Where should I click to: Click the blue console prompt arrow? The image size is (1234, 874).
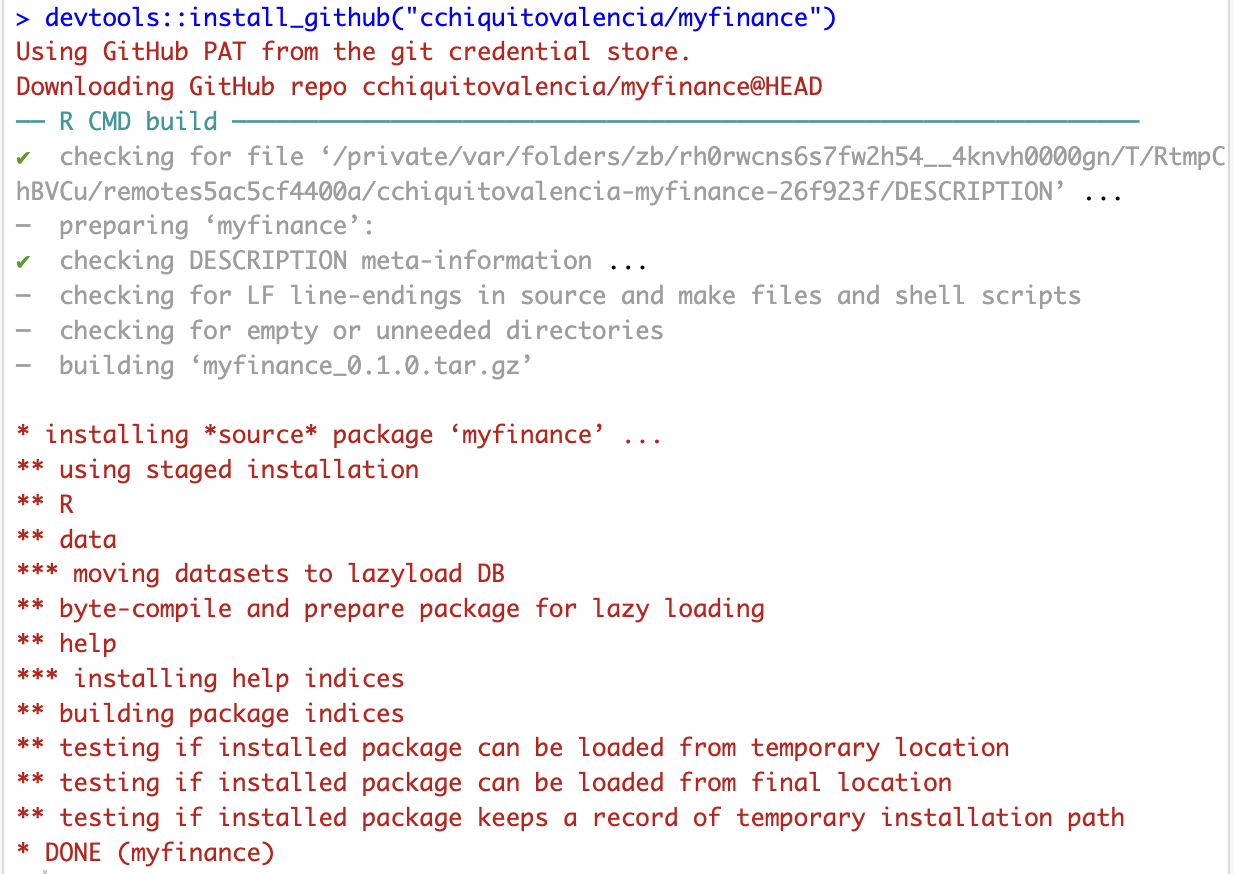(23, 17)
